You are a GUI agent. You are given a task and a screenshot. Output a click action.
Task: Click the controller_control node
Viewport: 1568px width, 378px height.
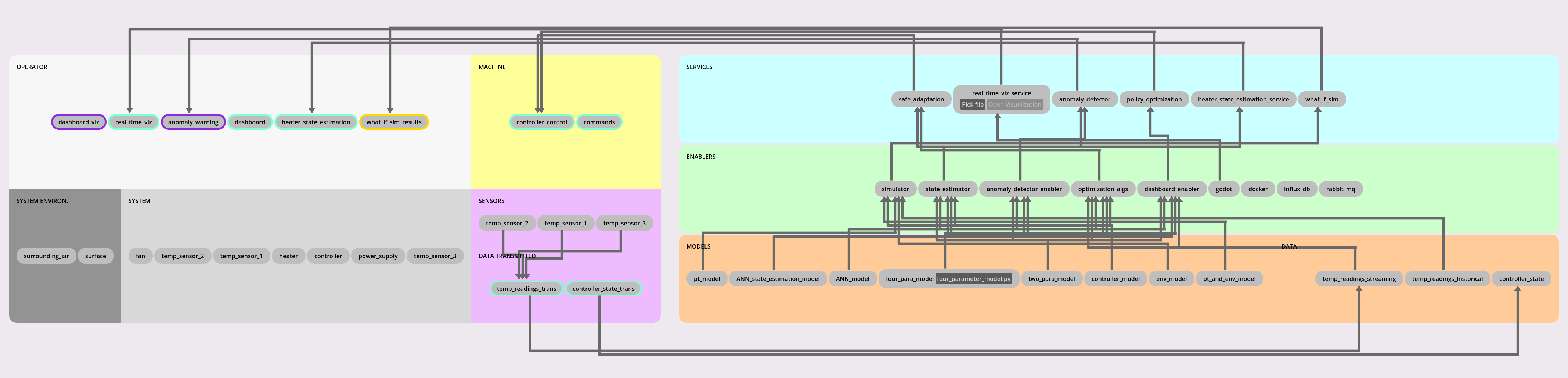542,122
